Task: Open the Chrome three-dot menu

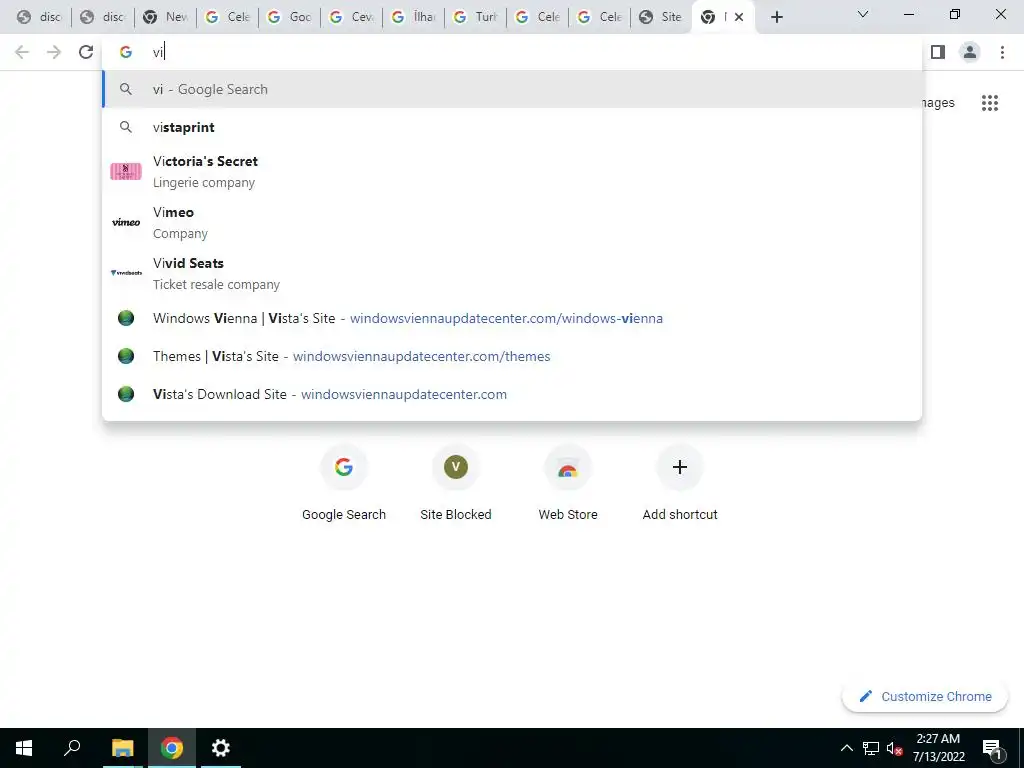Action: pos(1002,52)
